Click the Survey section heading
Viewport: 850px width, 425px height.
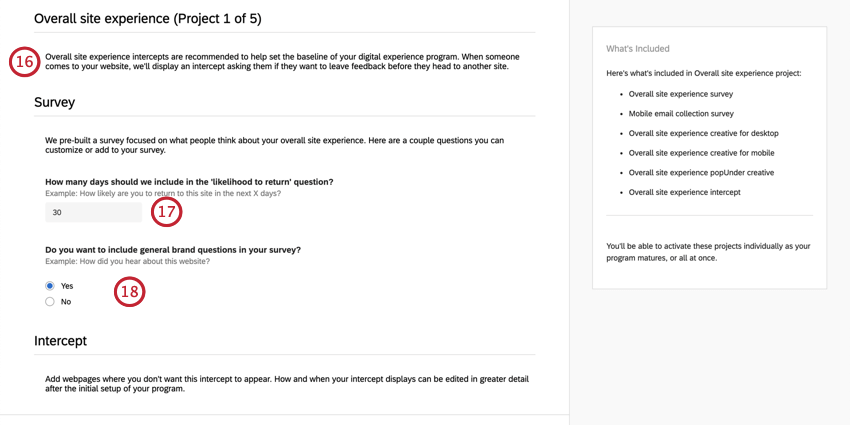(x=54, y=102)
